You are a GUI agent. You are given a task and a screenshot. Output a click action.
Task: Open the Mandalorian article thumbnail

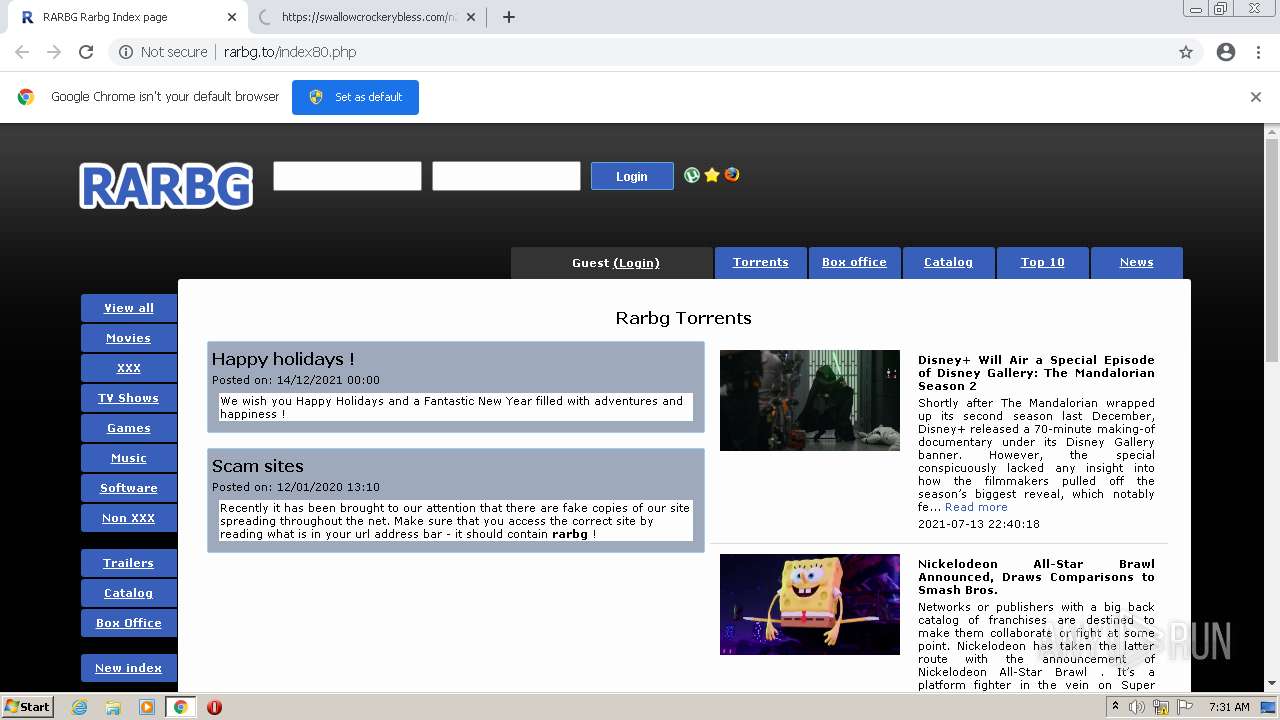(810, 400)
